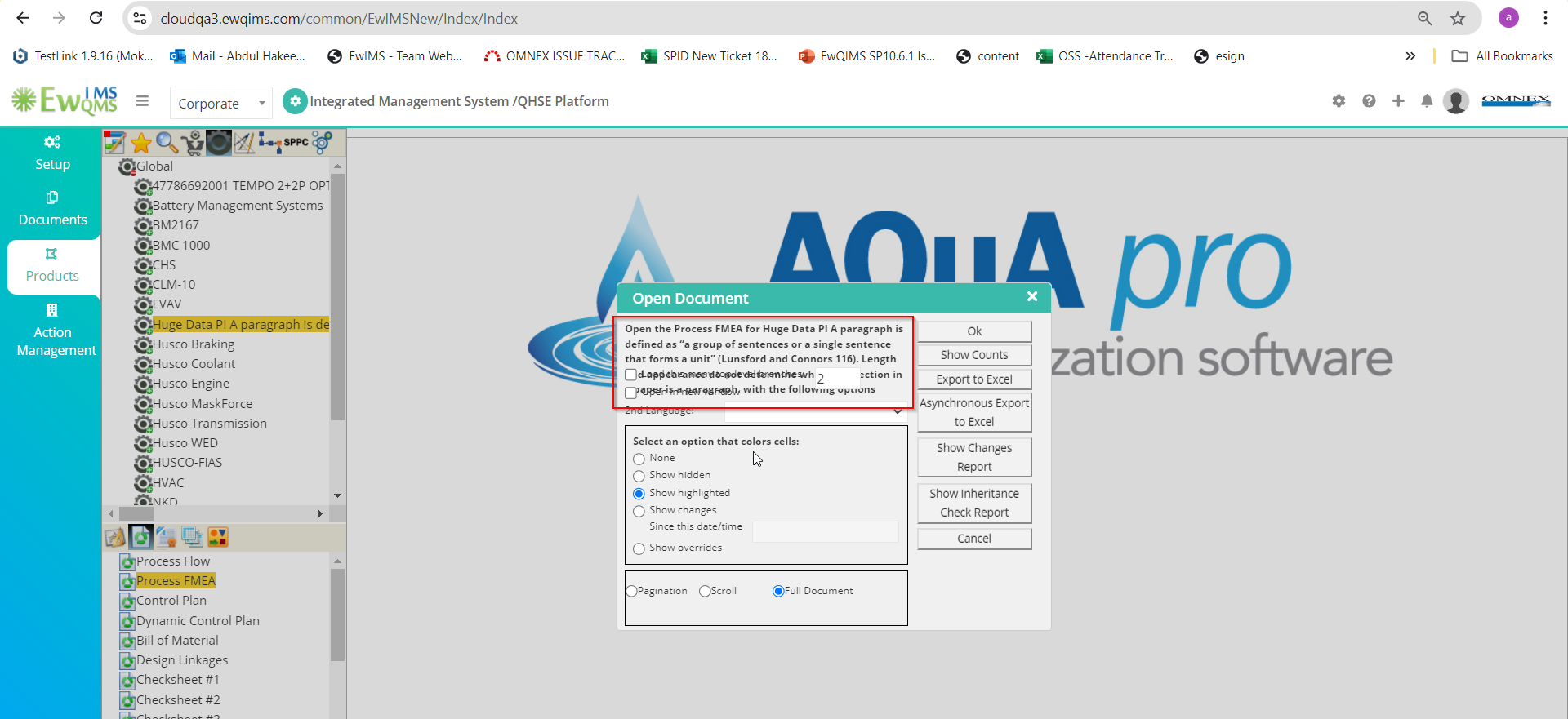Click Export to Excel button
This screenshot has height=719, width=1568.
click(x=974, y=379)
